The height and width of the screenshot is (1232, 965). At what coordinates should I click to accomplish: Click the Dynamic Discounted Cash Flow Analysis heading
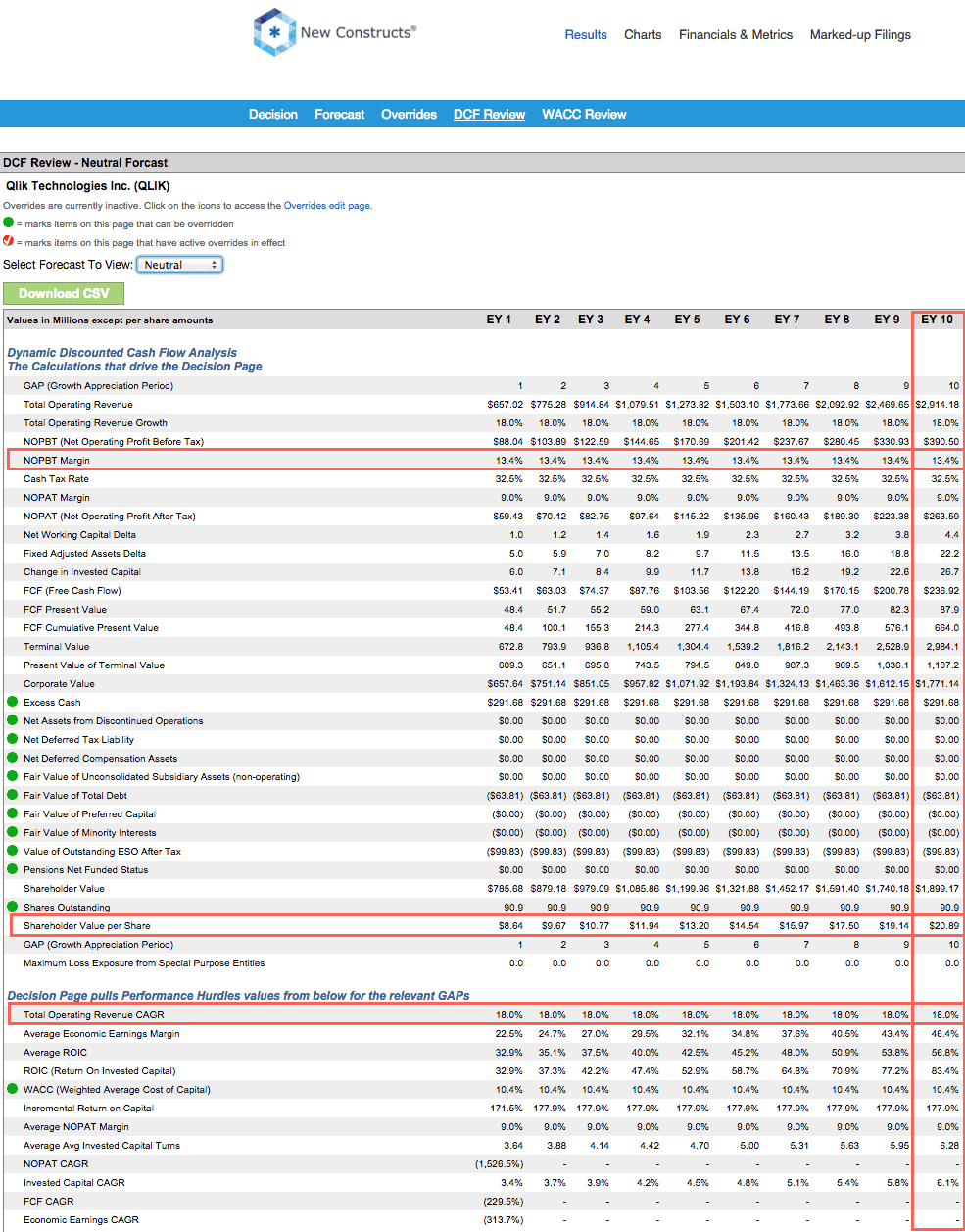[x=121, y=353]
